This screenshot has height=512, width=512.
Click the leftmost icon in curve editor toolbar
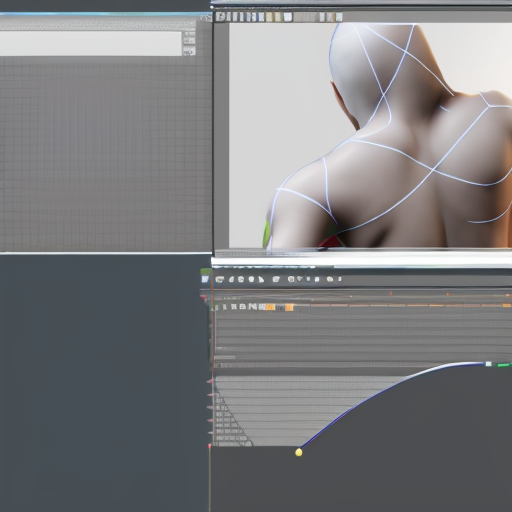pos(220,279)
